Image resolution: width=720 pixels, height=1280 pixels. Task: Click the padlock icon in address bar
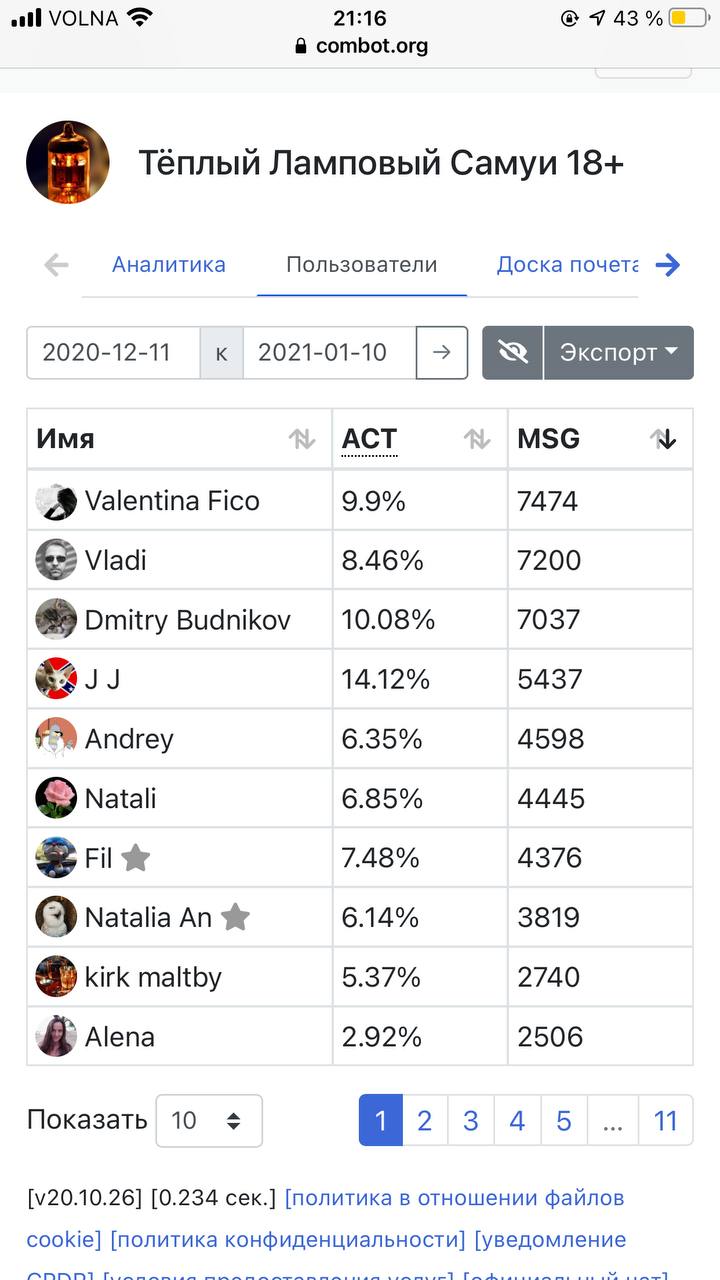point(301,46)
